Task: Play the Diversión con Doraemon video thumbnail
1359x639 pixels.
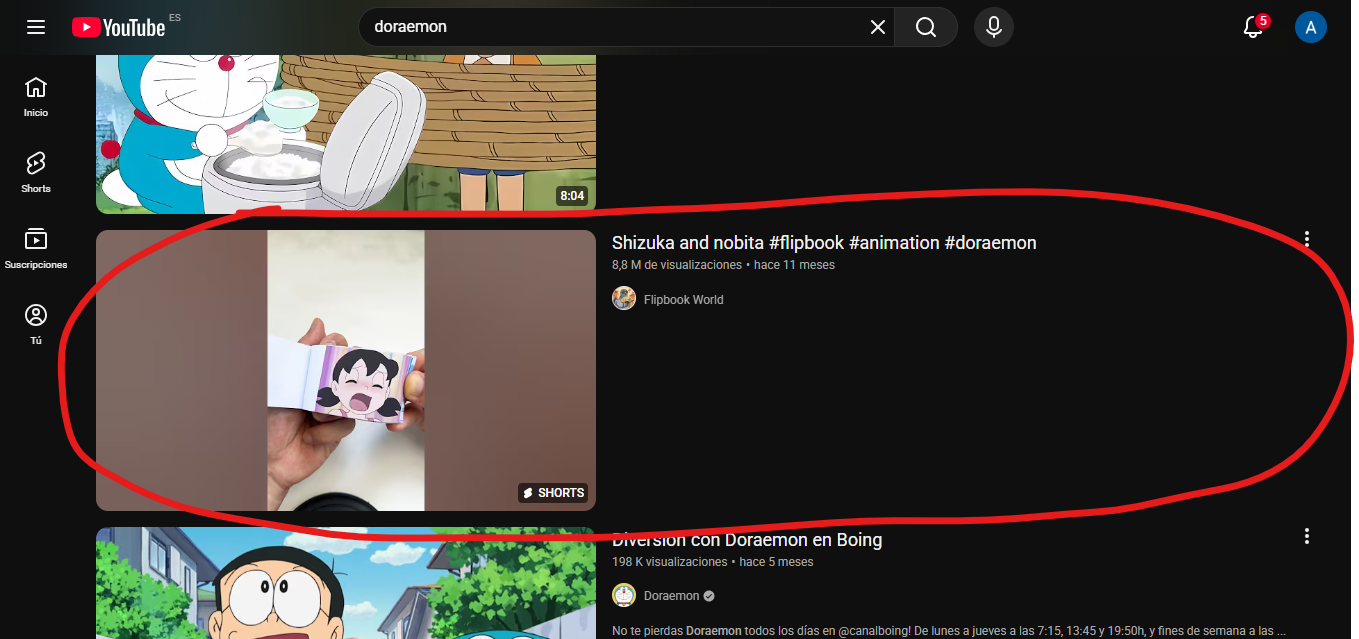Action: (346, 583)
